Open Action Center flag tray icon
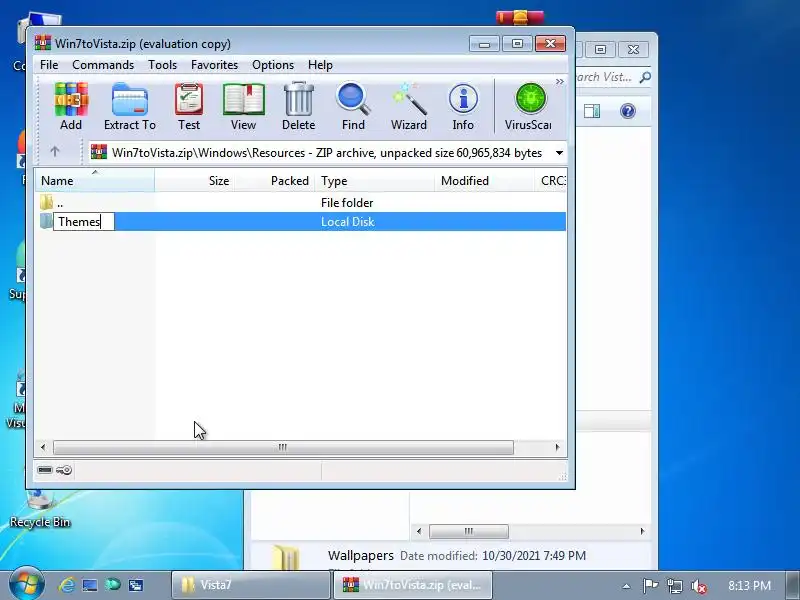800x600 pixels. point(650,586)
